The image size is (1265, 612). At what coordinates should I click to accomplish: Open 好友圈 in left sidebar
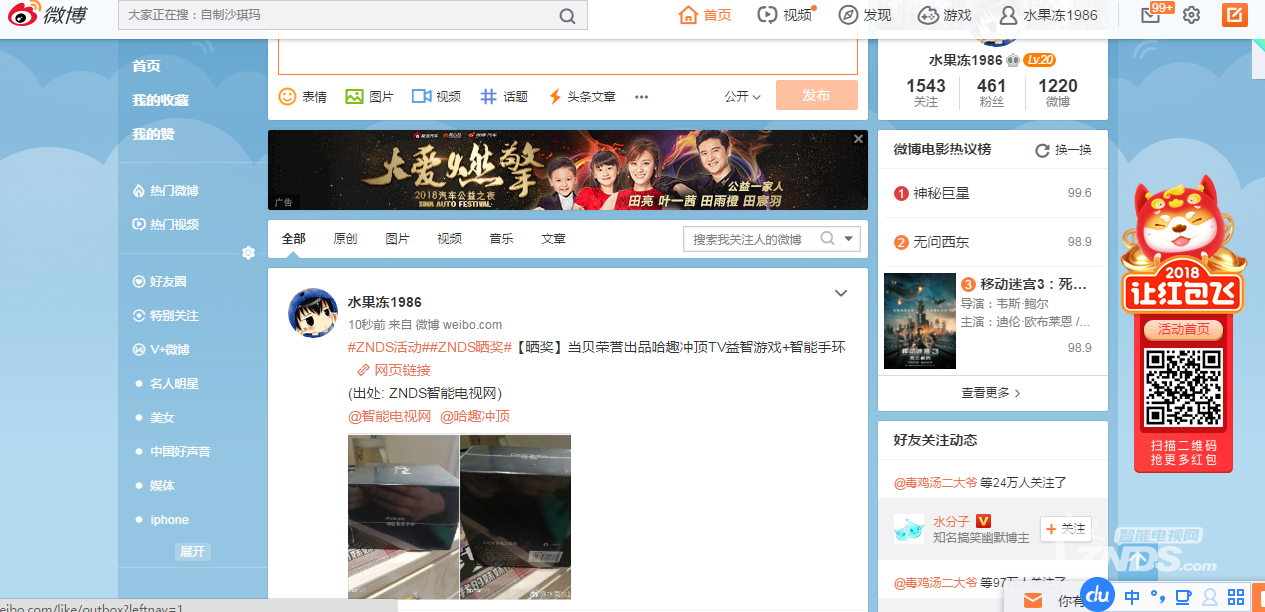coord(160,282)
